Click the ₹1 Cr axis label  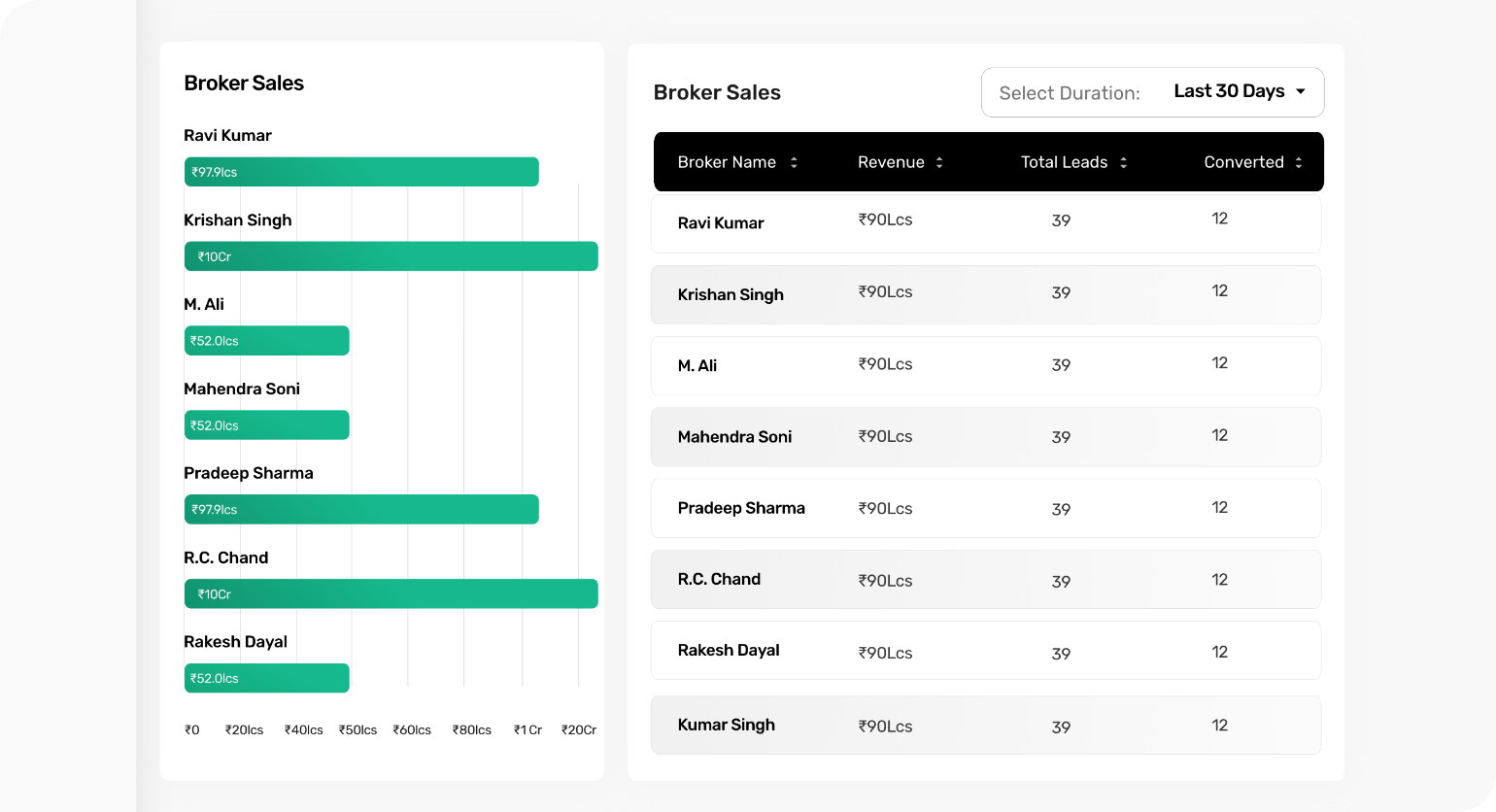(x=527, y=730)
